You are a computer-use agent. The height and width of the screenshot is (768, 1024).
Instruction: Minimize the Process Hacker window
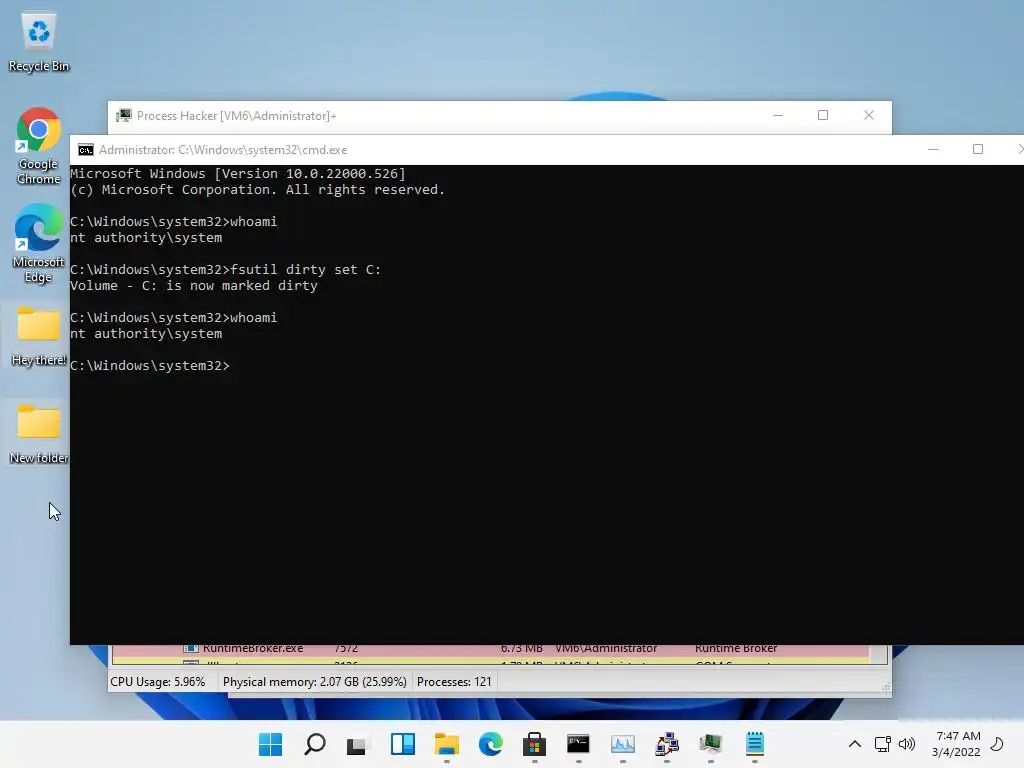778,116
